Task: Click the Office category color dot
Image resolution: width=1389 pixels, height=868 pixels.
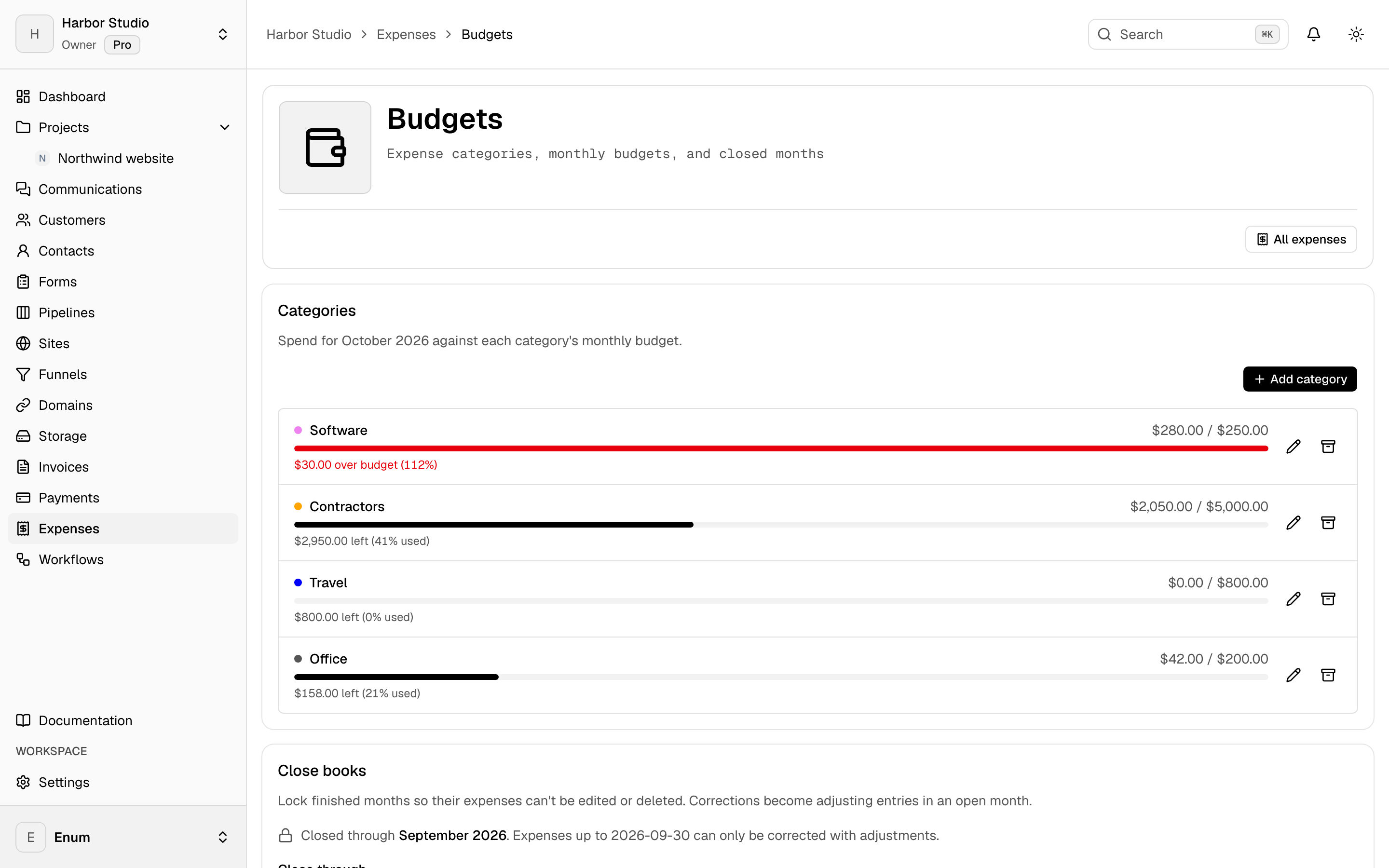Action: [298, 658]
